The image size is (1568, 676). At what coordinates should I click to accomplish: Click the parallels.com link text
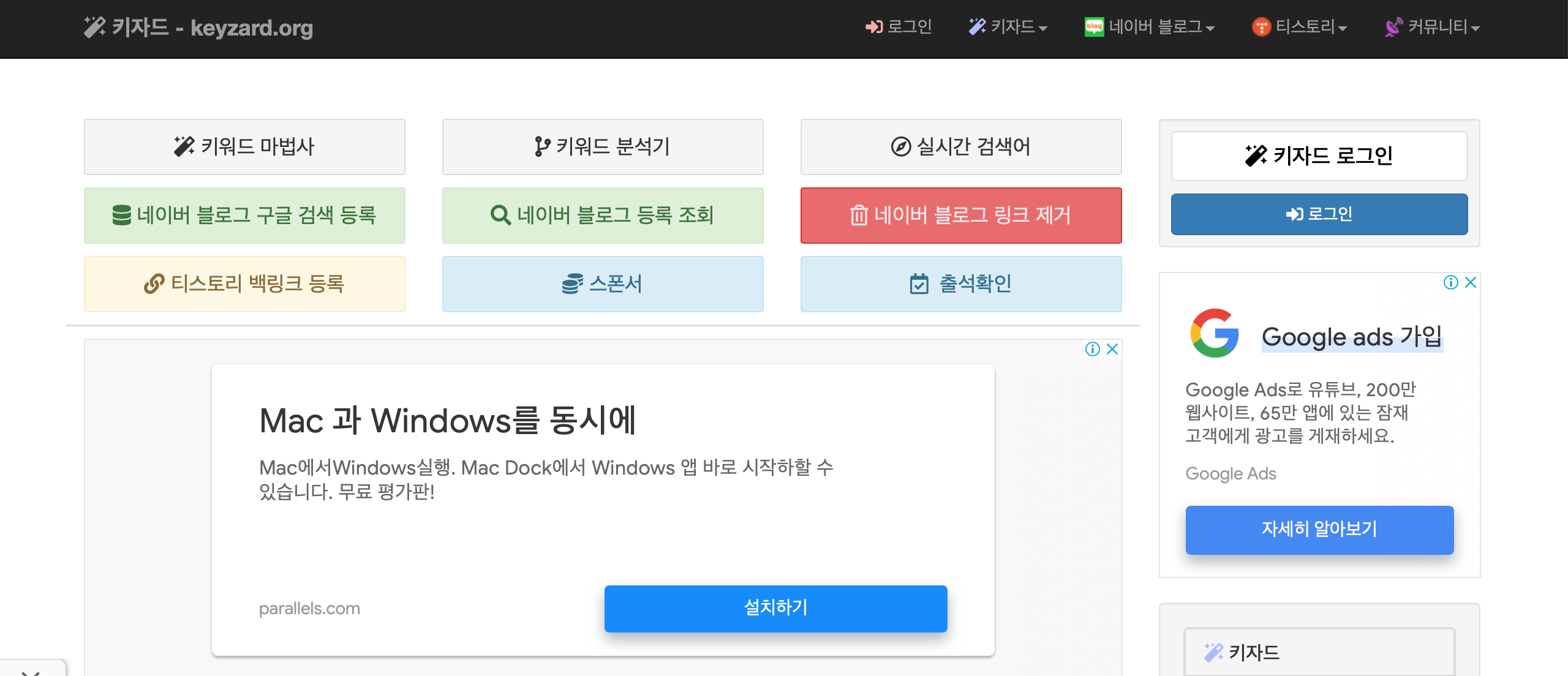point(309,609)
